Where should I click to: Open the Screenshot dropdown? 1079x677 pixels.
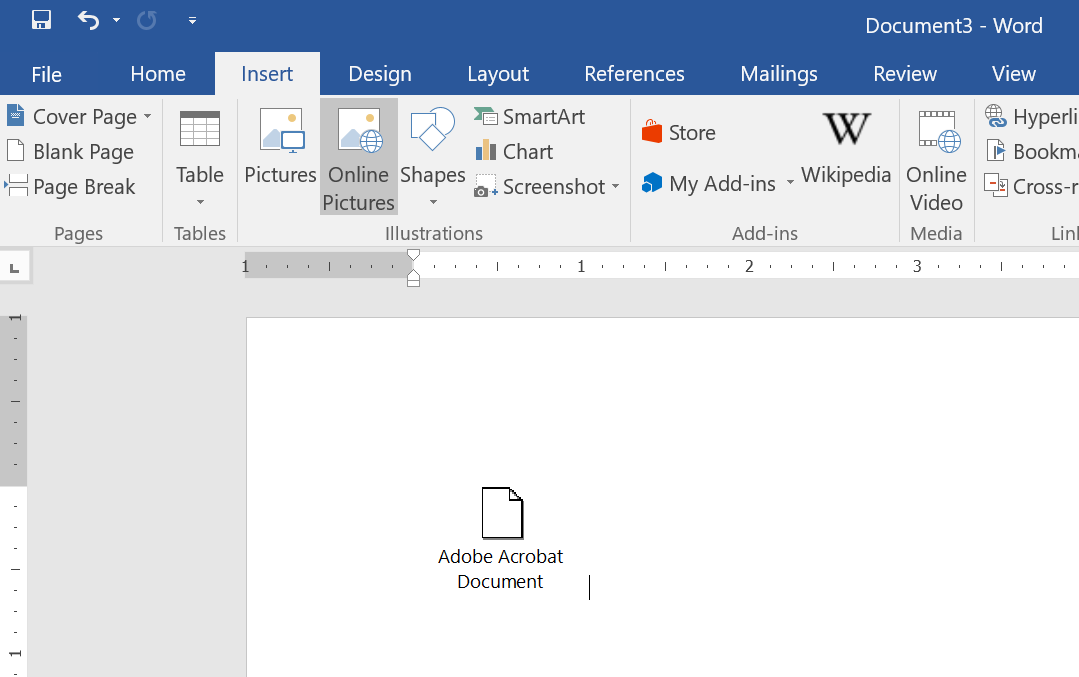615,187
